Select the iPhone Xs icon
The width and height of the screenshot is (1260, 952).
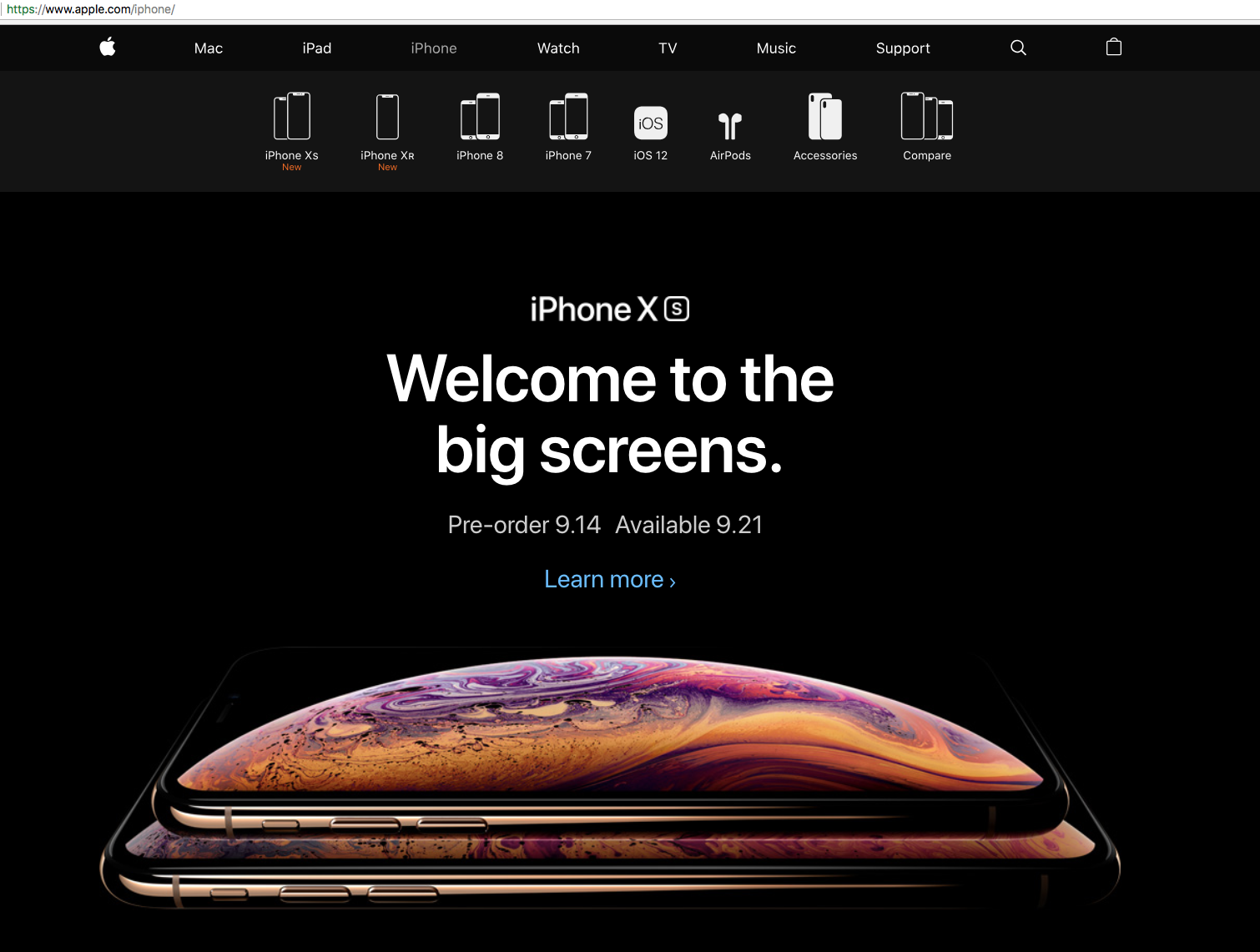pos(292,116)
